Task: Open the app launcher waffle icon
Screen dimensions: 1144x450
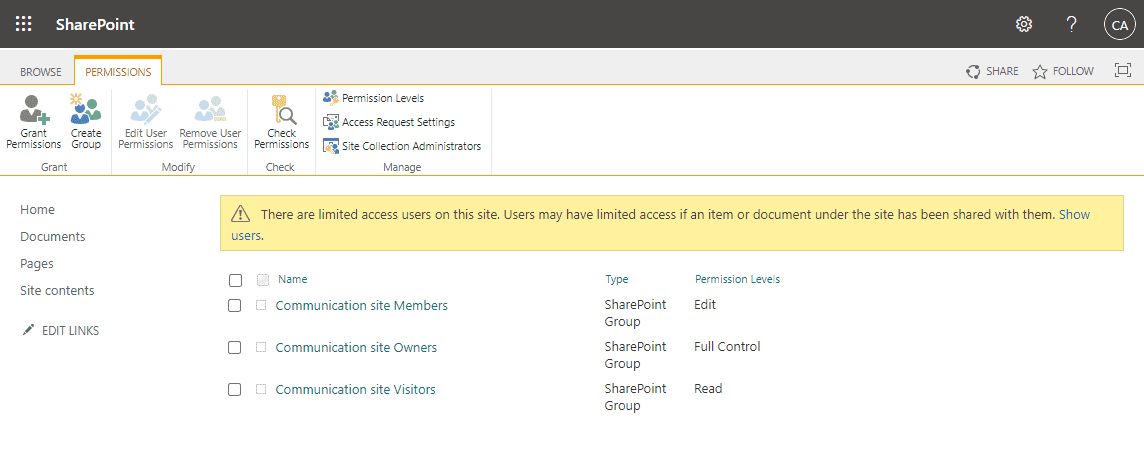Action: point(23,24)
